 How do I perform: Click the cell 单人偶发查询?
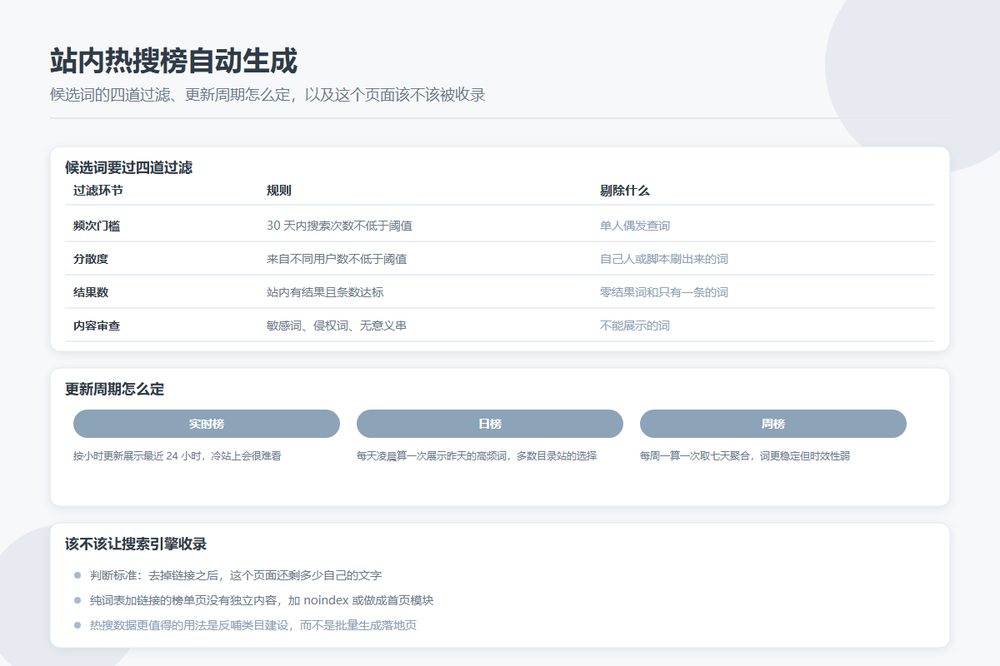[635, 226]
